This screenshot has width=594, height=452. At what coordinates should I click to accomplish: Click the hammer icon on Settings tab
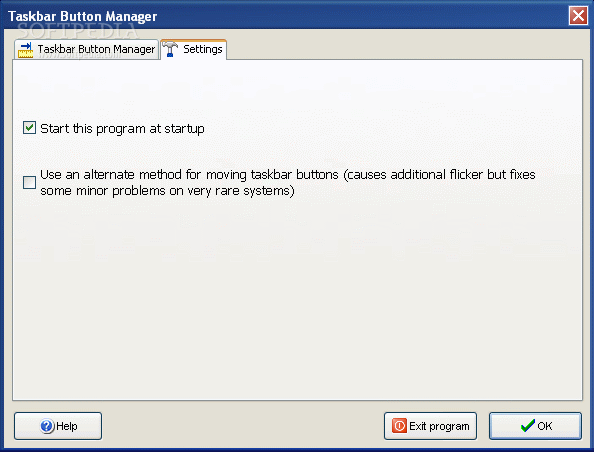pyautogui.click(x=170, y=49)
